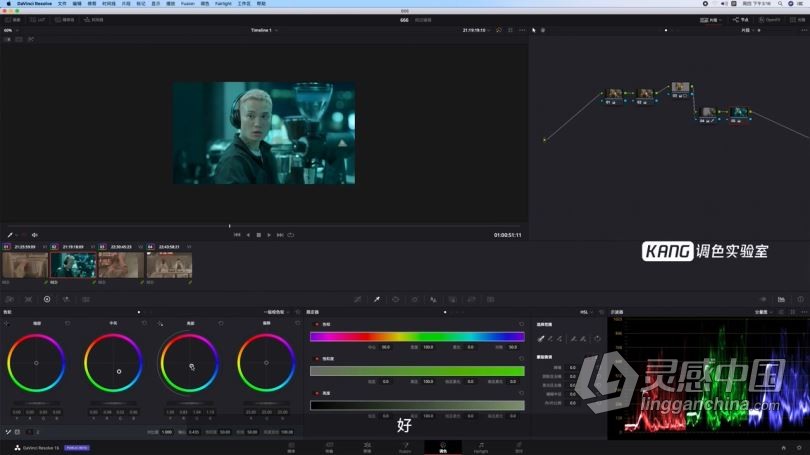The height and width of the screenshot is (455, 810).
Task: Select clip 03 thumbnail in the timeline
Action: pos(121,265)
